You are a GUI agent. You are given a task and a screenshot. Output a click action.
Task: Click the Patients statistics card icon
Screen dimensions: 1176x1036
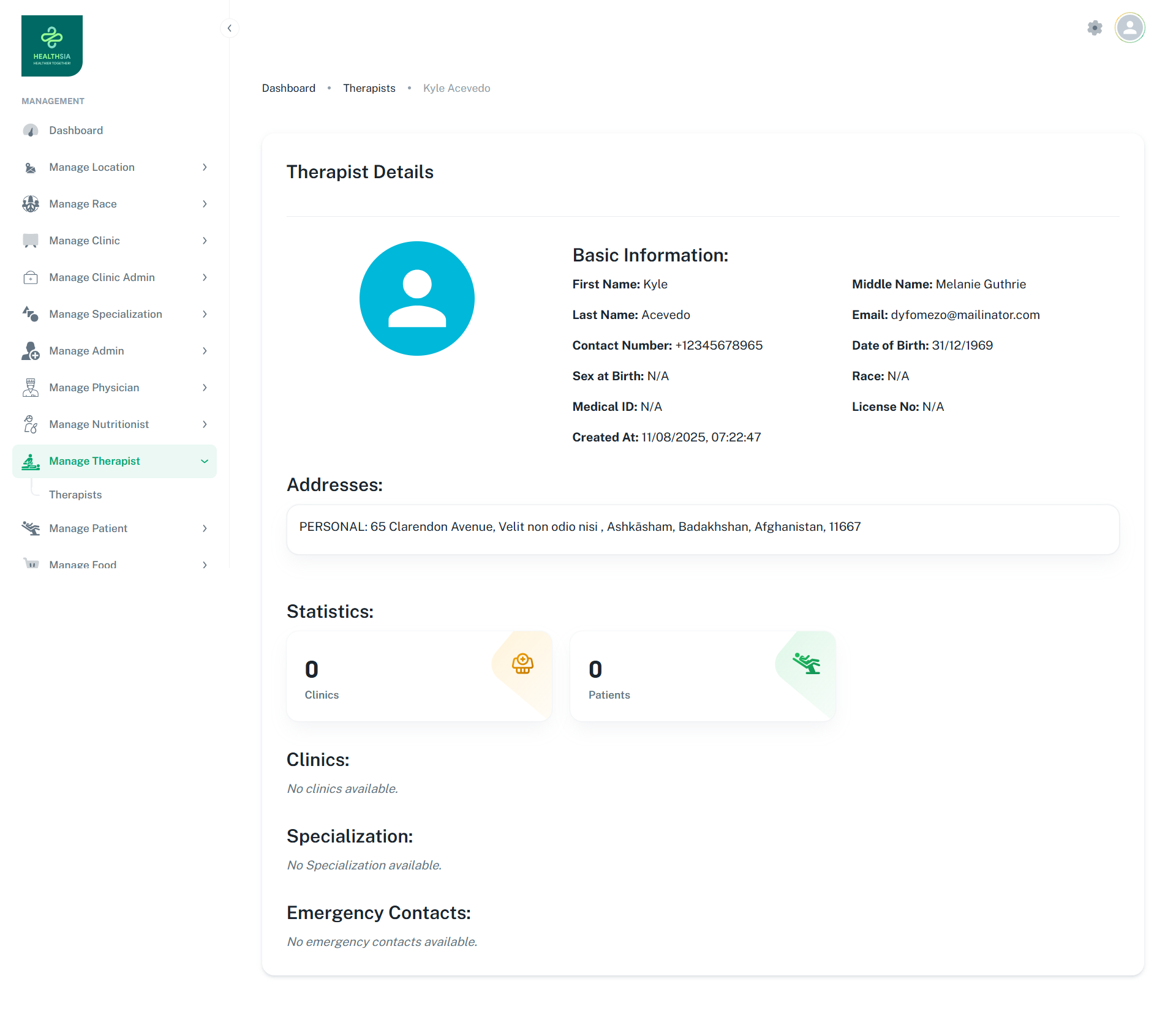pos(806,663)
